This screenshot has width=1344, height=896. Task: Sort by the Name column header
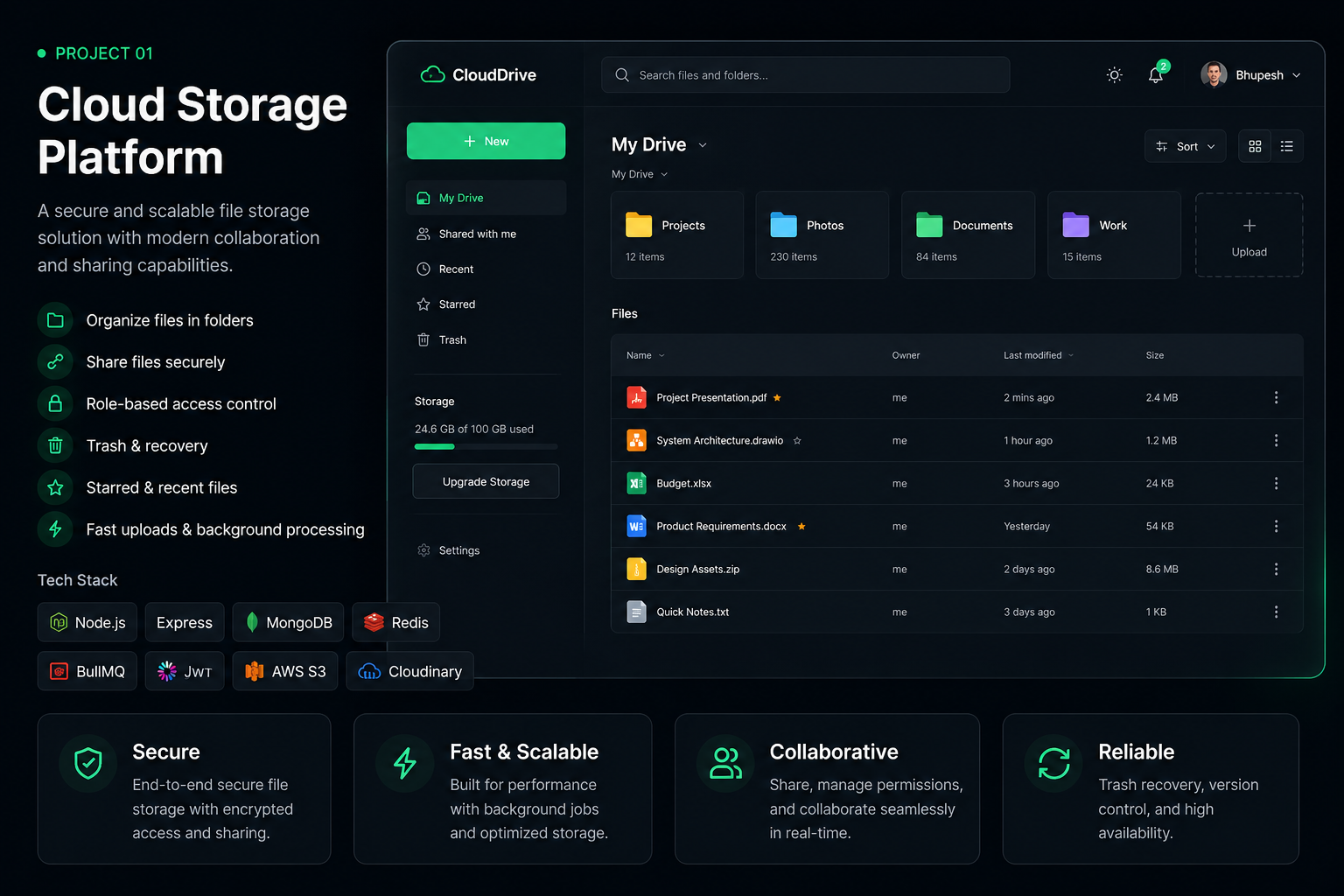point(645,355)
